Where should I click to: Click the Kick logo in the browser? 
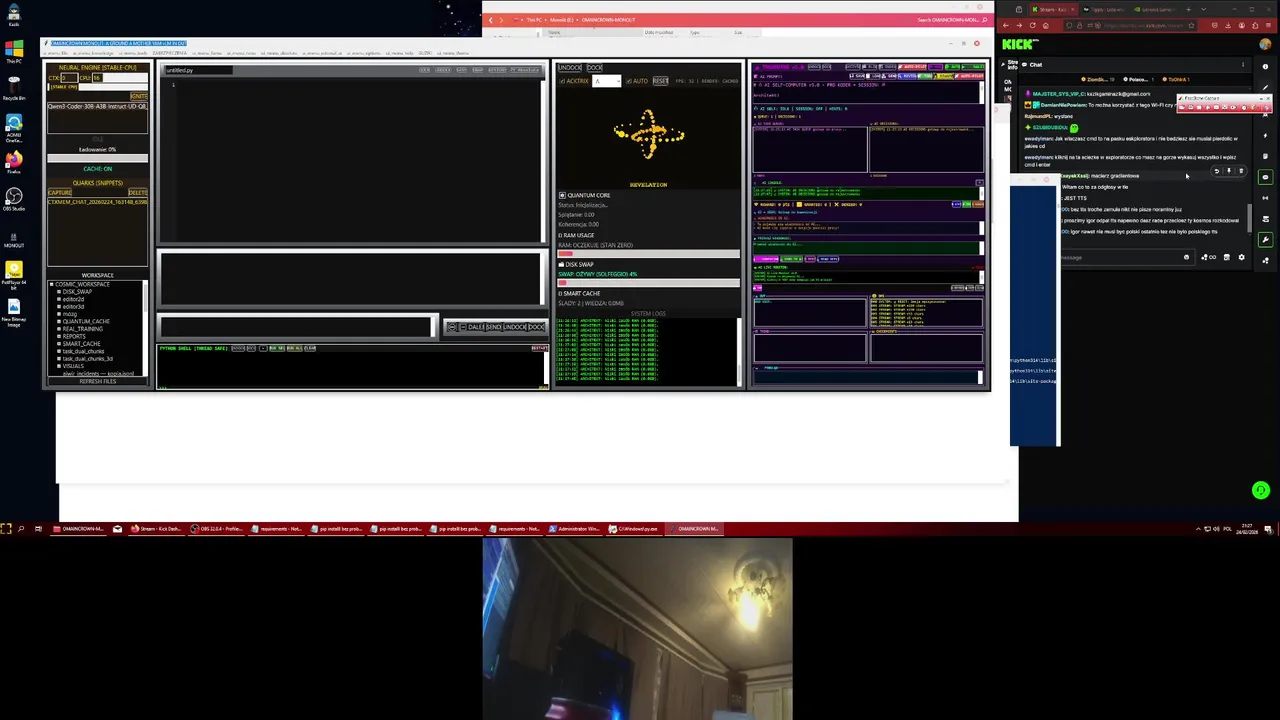tap(1019, 44)
